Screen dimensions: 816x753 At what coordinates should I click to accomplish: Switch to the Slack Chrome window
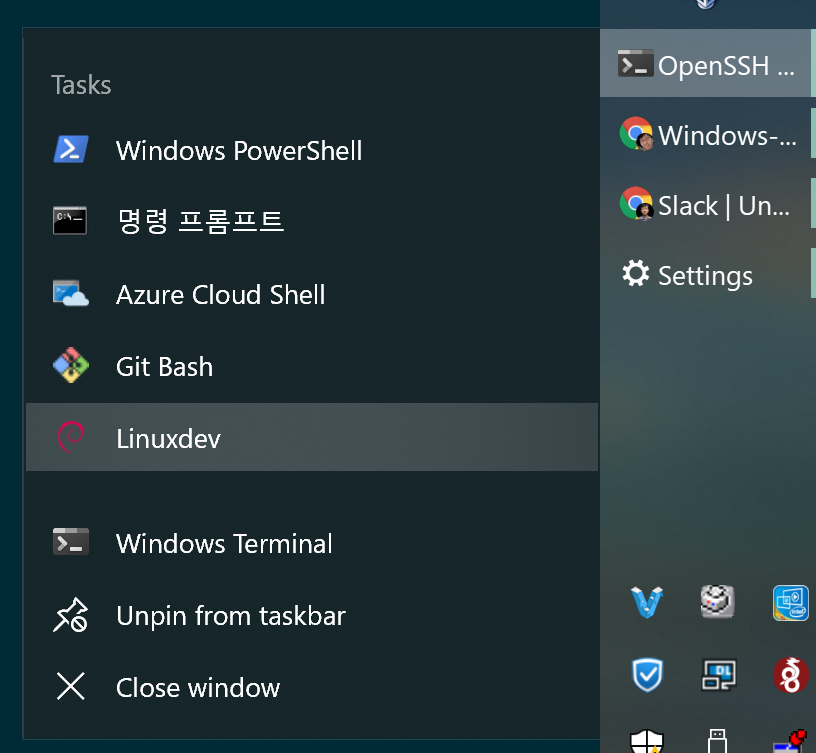click(707, 204)
